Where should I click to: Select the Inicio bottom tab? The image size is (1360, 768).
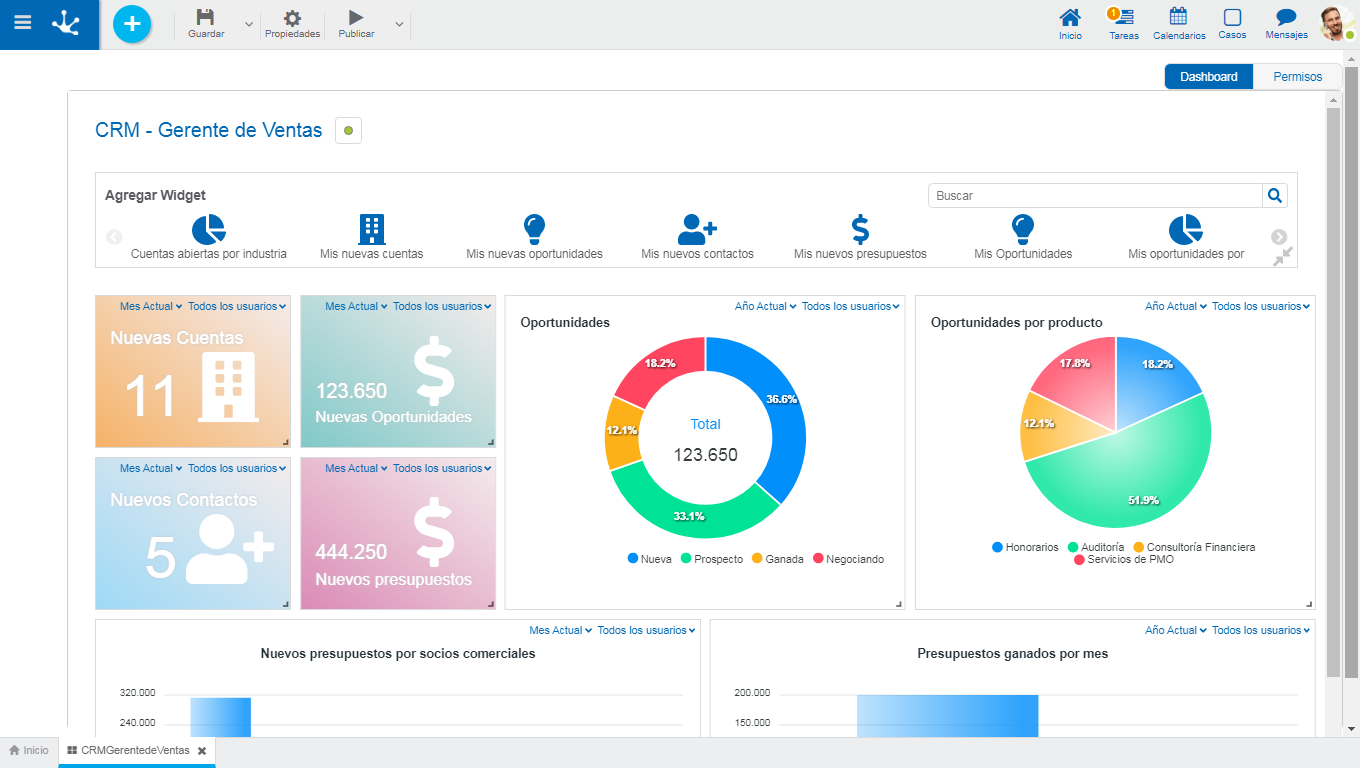[29, 751]
